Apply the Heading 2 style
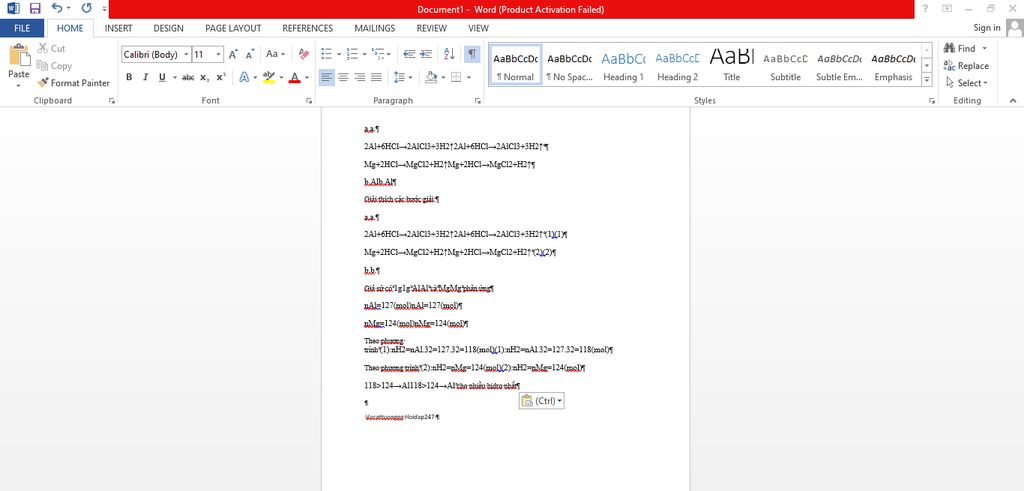The height and width of the screenshot is (491, 1024). 677,65
